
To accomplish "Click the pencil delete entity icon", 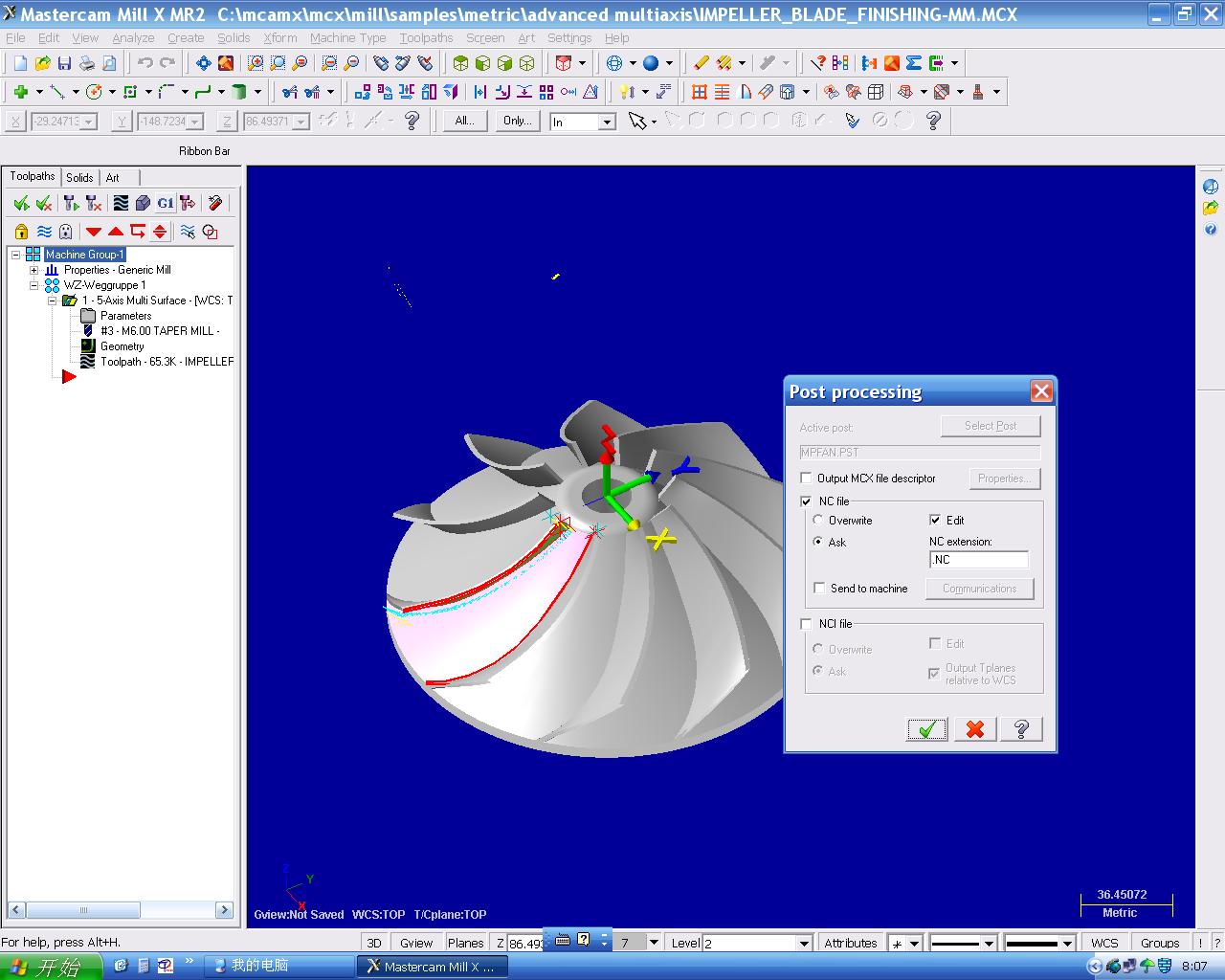I will [x=701, y=63].
